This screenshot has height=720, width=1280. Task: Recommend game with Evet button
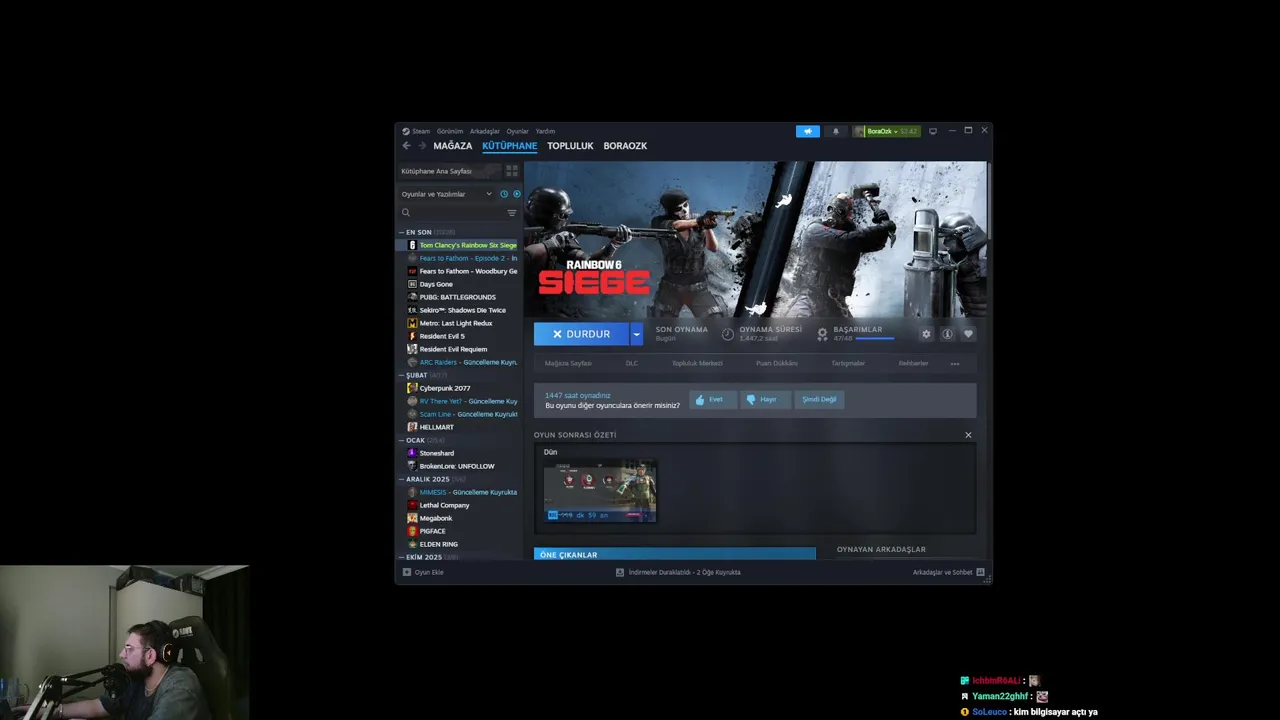pyautogui.click(x=713, y=399)
